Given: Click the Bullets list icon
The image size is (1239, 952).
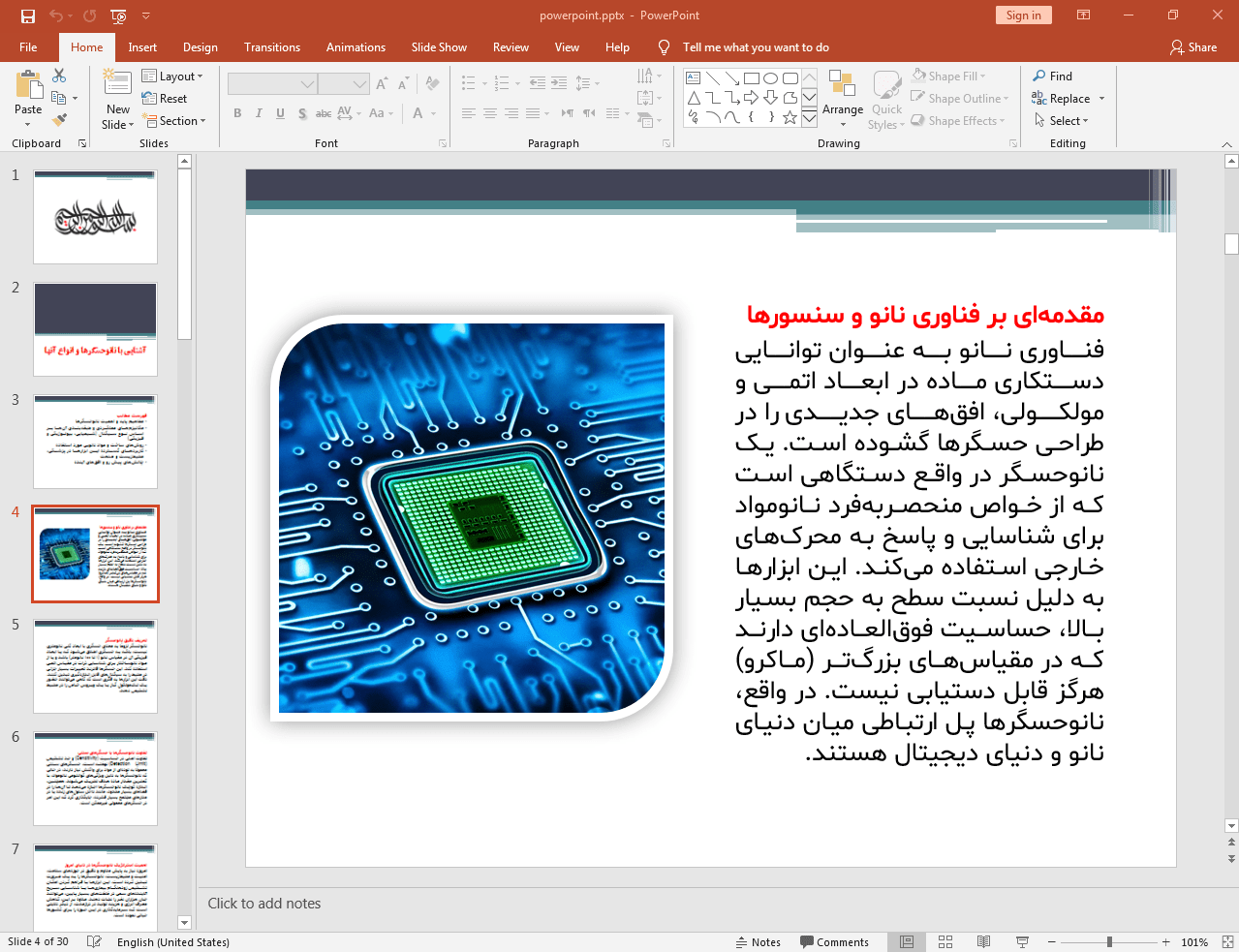Looking at the screenshot, I should click(469, 83).
